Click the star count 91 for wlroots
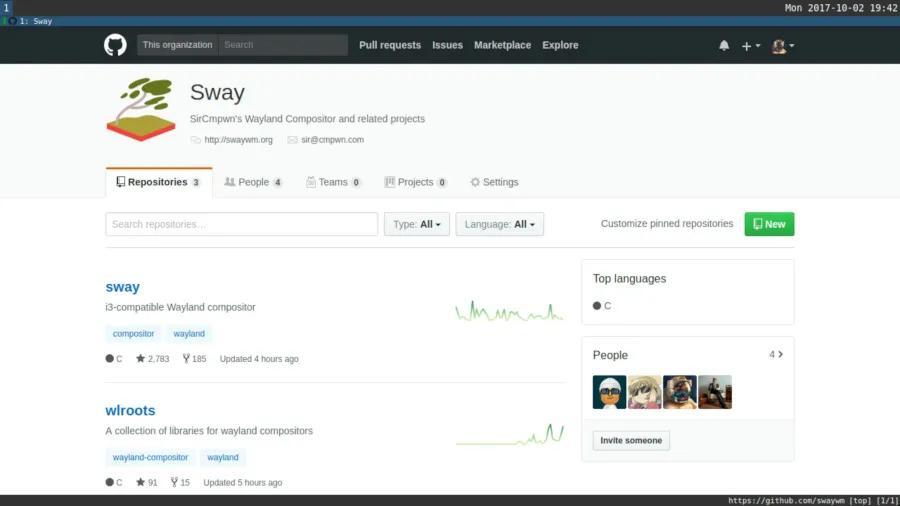 146,482
